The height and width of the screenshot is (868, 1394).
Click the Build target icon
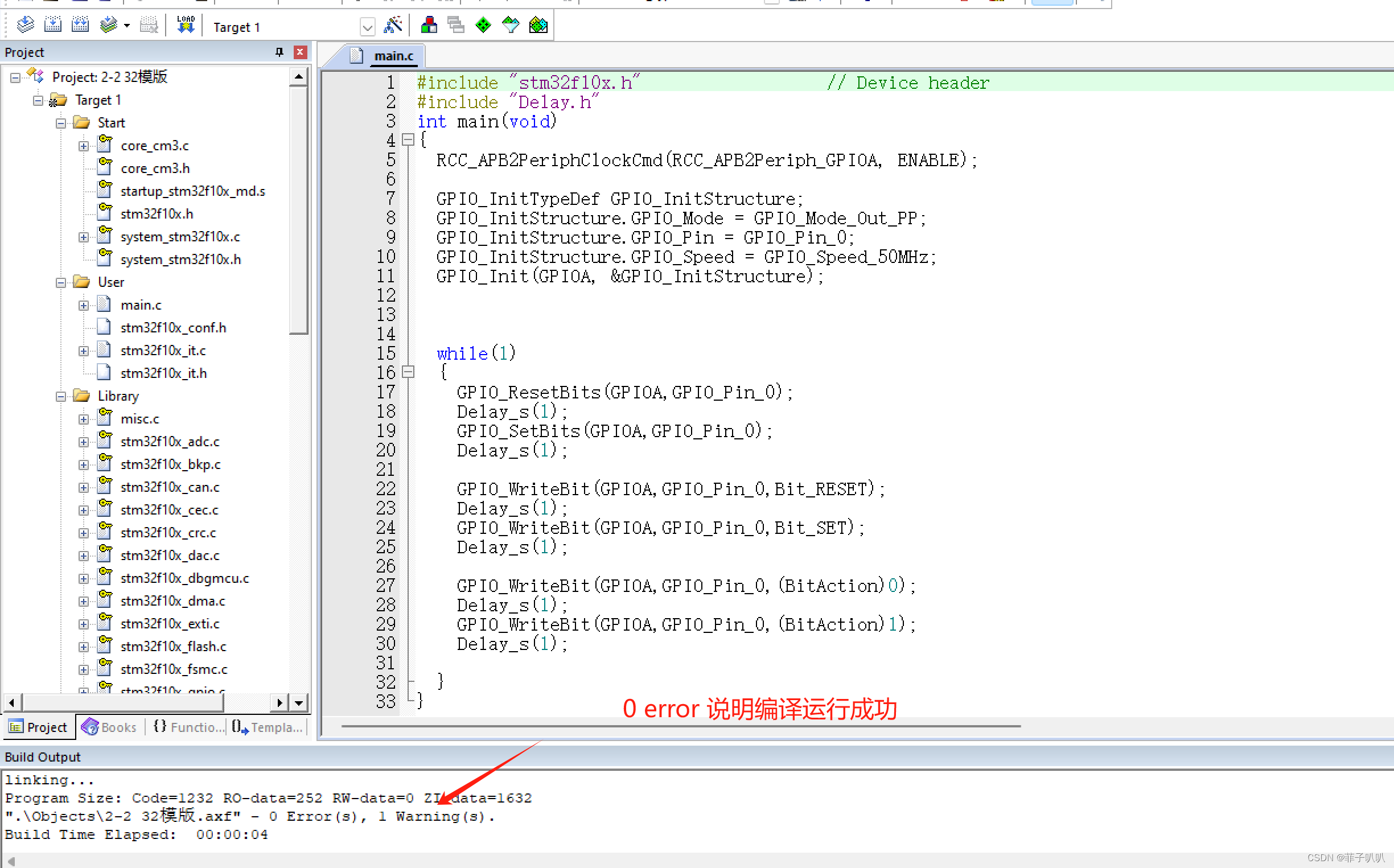(53, 25)
